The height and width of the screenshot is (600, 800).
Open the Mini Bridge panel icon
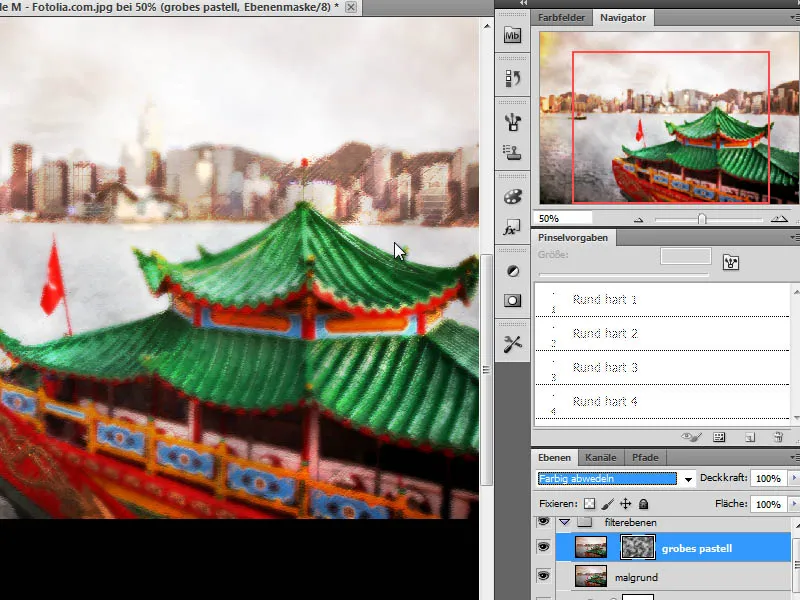(x=513, y=35)
